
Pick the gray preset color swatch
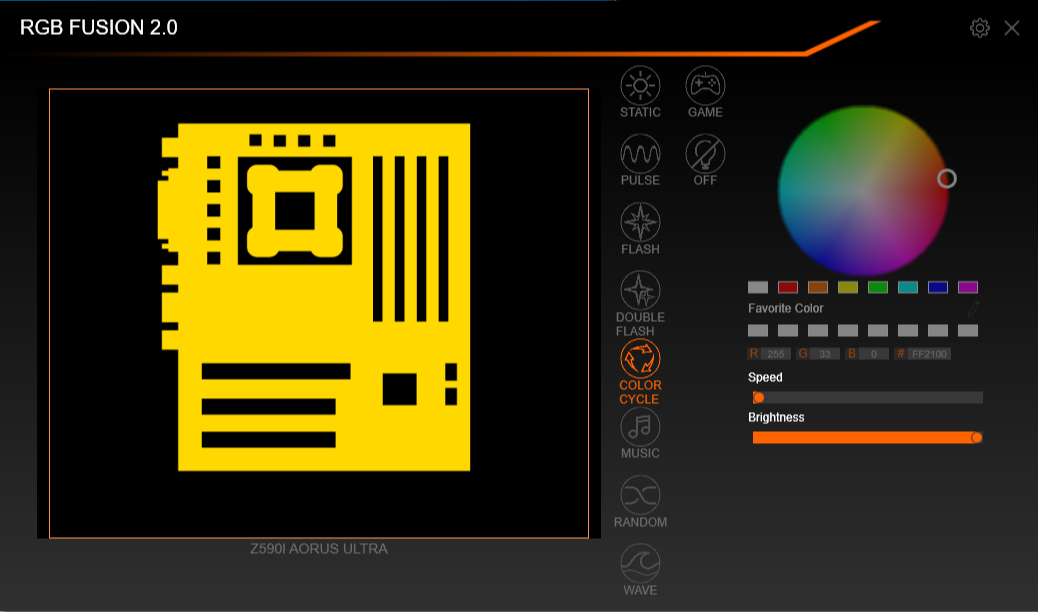coord(758,287)
